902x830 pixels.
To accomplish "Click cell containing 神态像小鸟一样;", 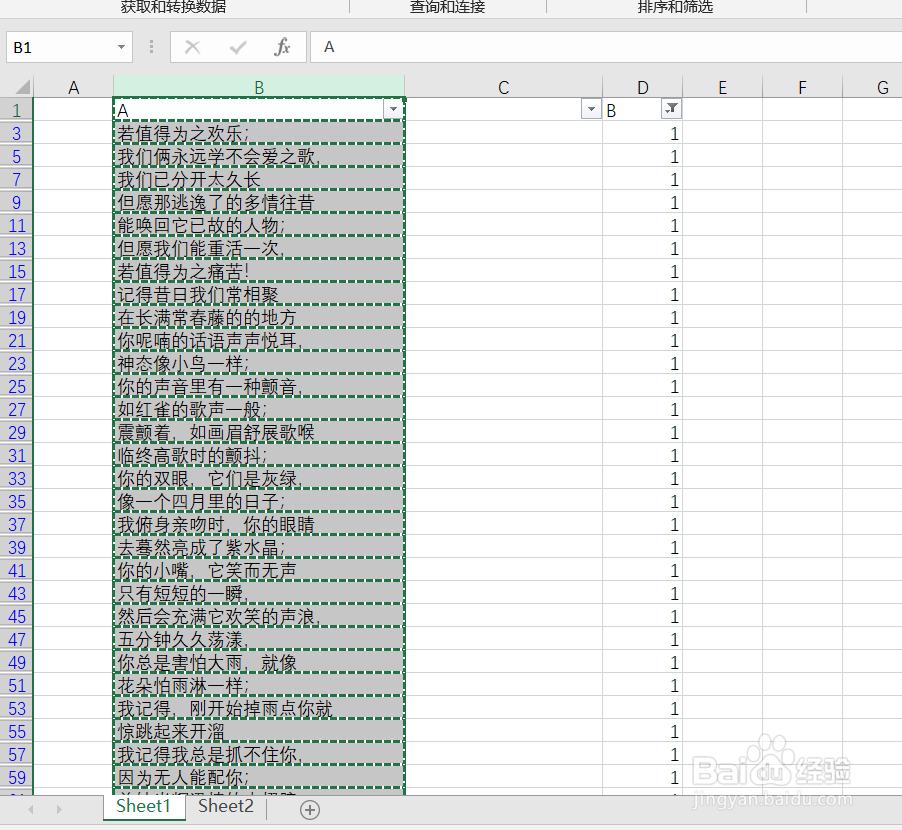I will tap(259, 363).
